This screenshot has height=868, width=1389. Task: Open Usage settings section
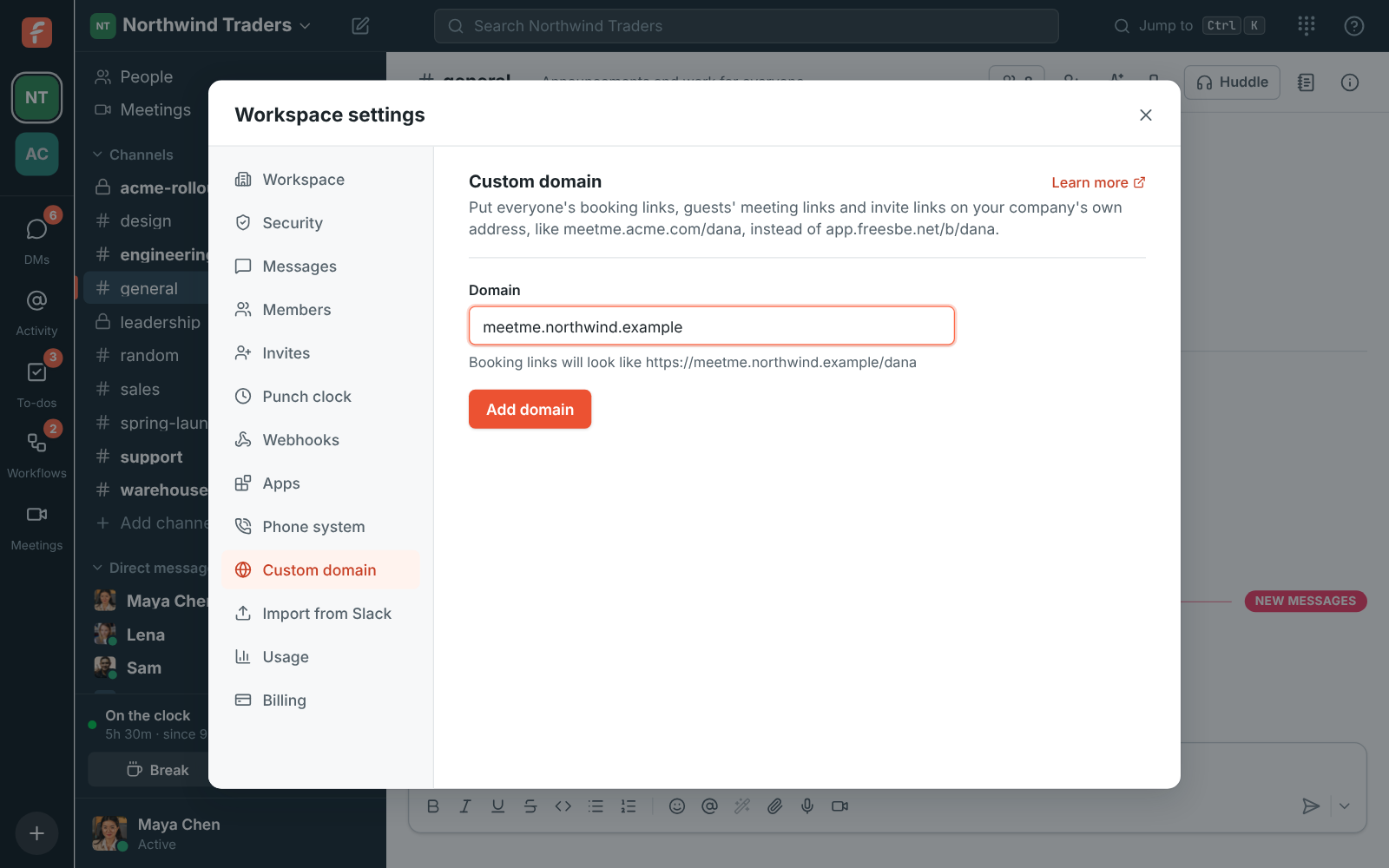click(x=320, y=657)
